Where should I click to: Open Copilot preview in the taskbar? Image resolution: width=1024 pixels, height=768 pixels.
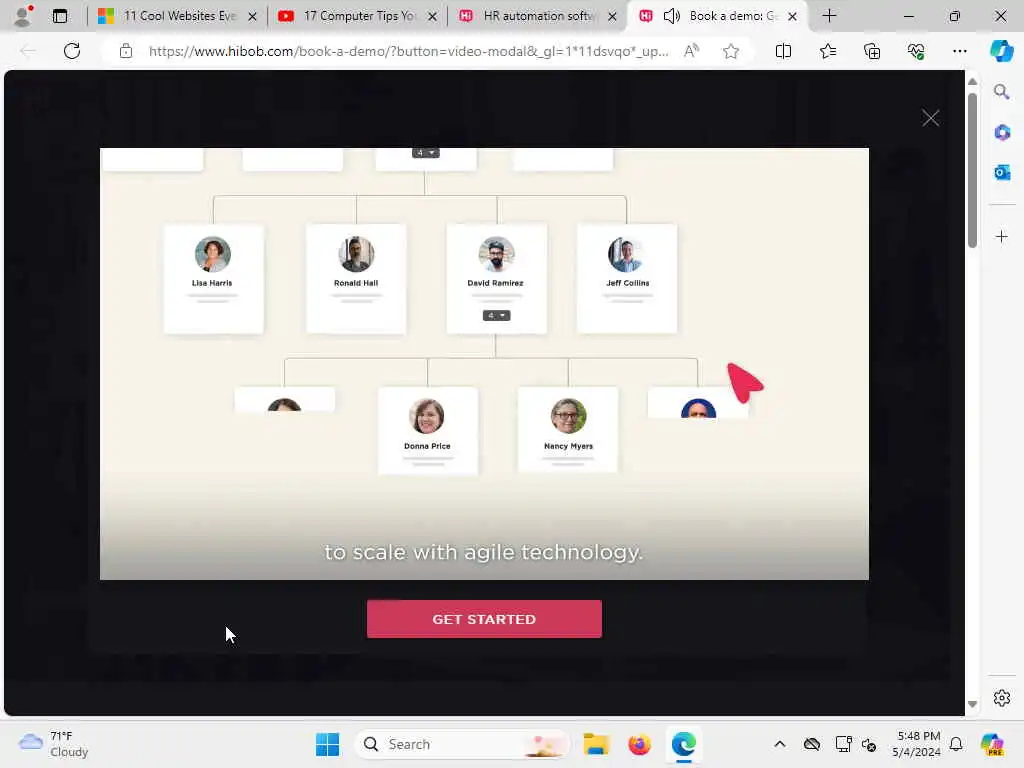(x=992, y=744)
